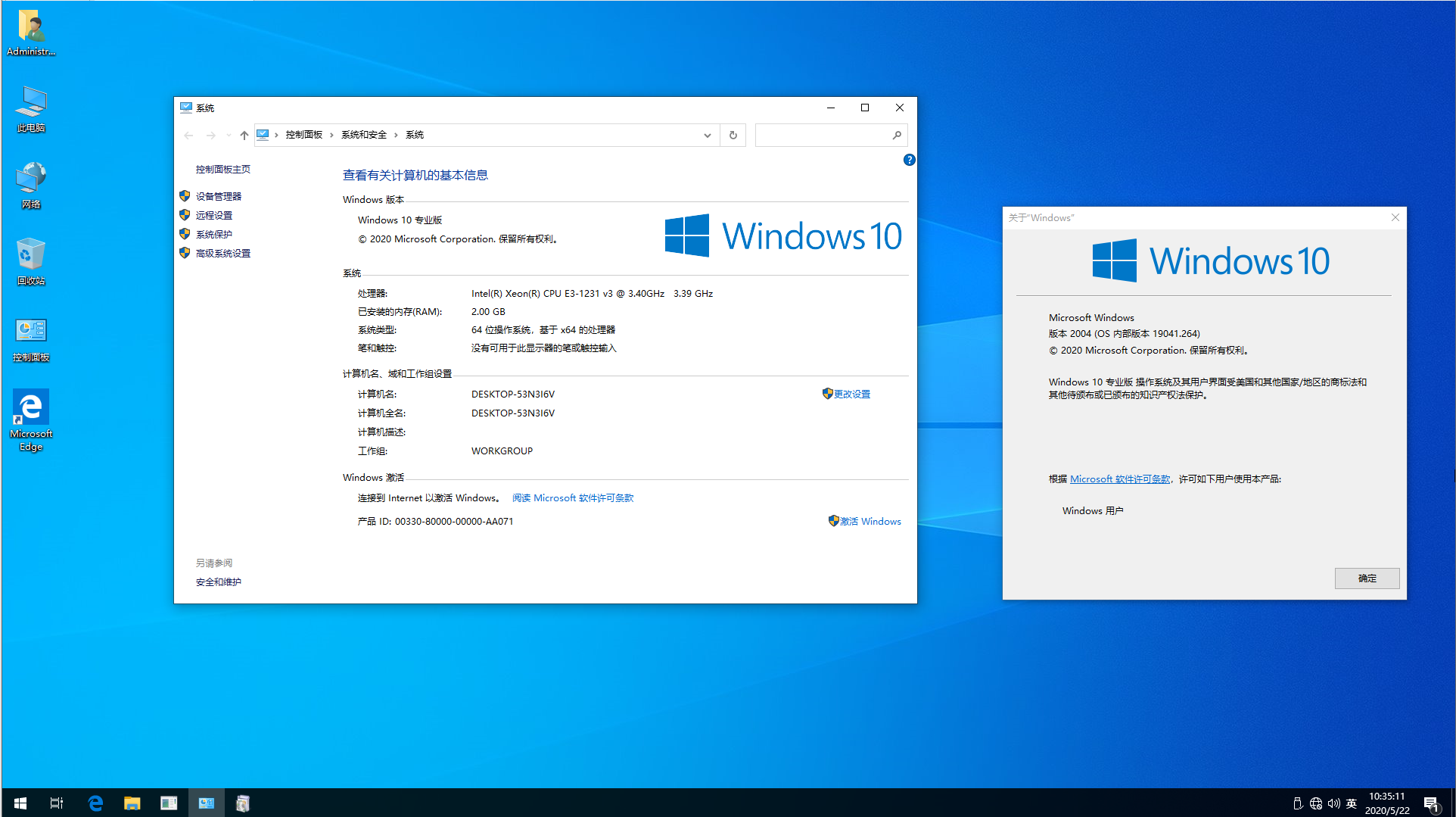This screenshot has width=1456, height=817.
Task: Open the 回收站 recycle bin icon
Action: pyautogui.click(x=31, y=262)
